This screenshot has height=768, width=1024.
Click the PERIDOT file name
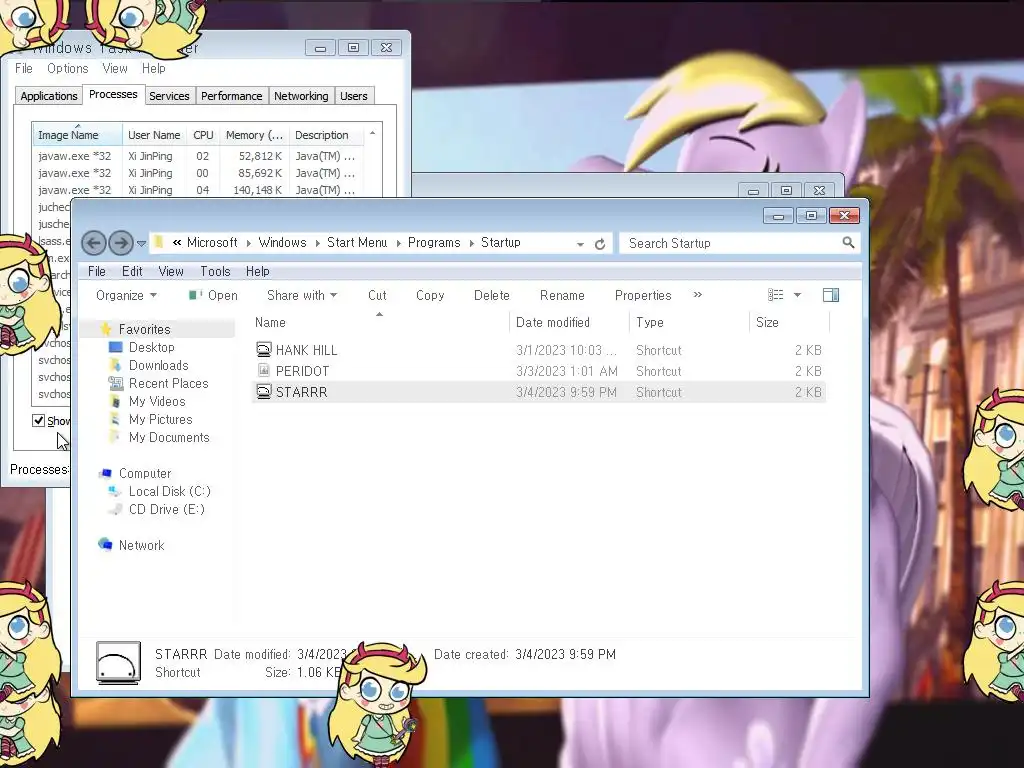[302, 371]
